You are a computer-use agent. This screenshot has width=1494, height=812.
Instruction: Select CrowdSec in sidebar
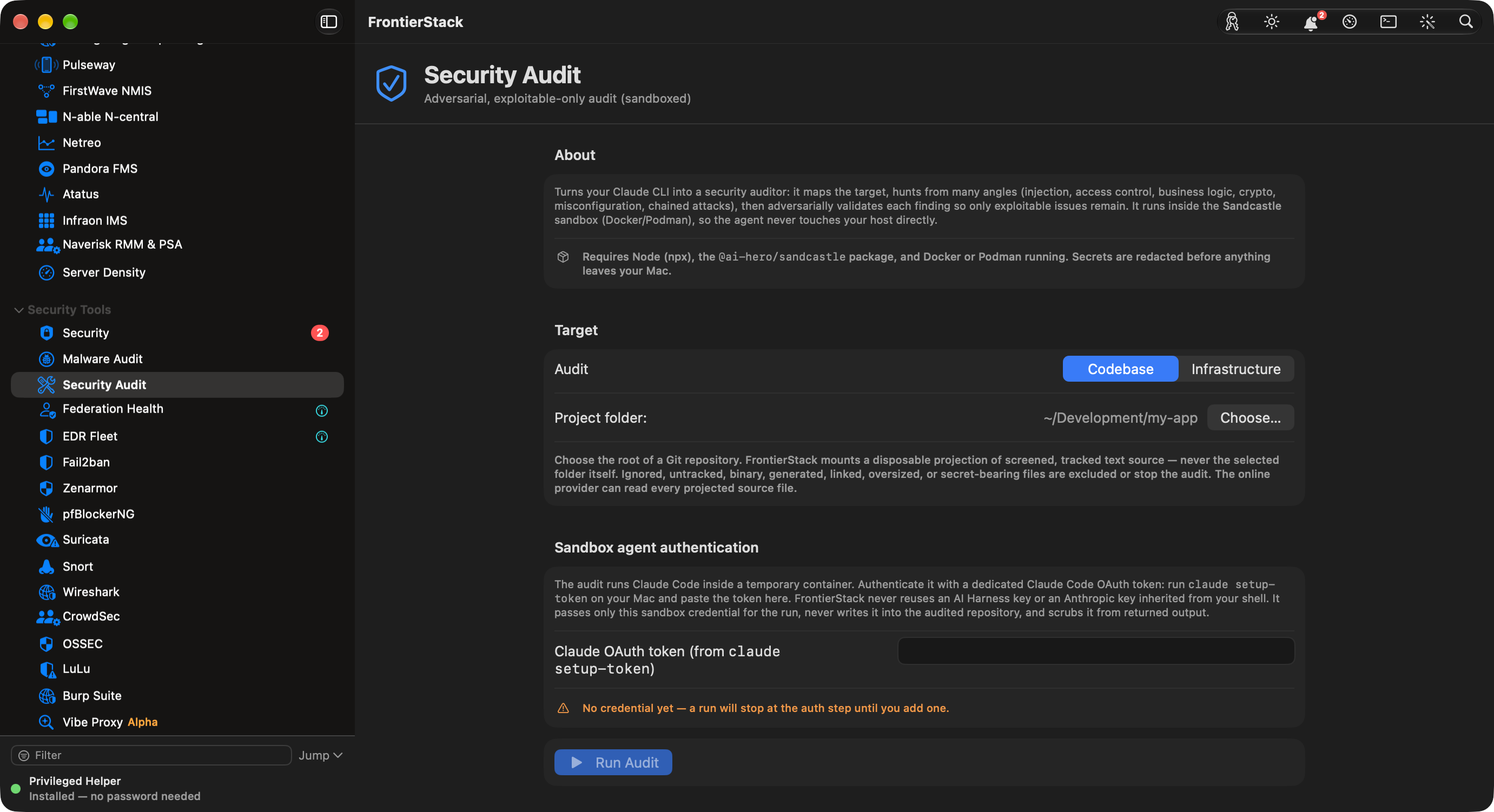[x=177, y=617]
